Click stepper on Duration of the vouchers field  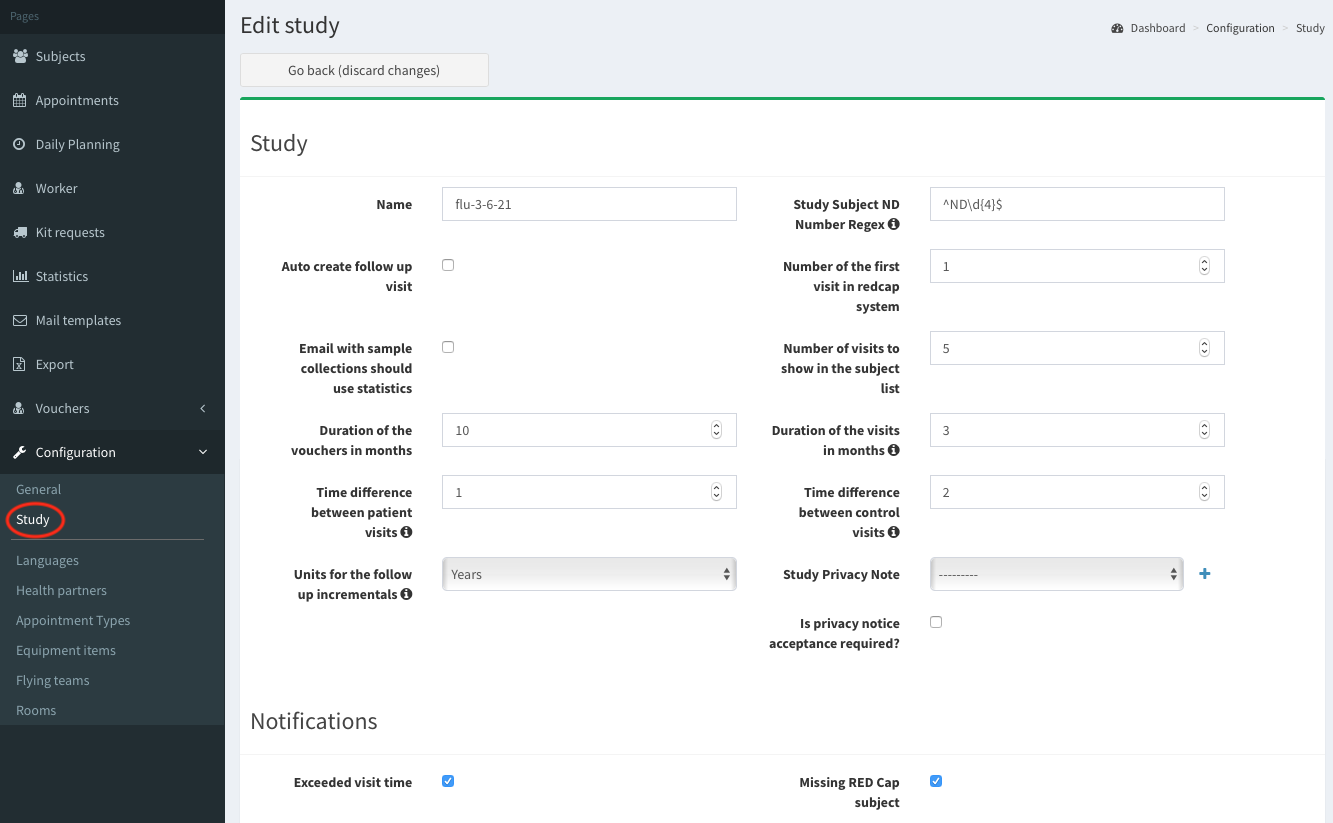point(716,430)
